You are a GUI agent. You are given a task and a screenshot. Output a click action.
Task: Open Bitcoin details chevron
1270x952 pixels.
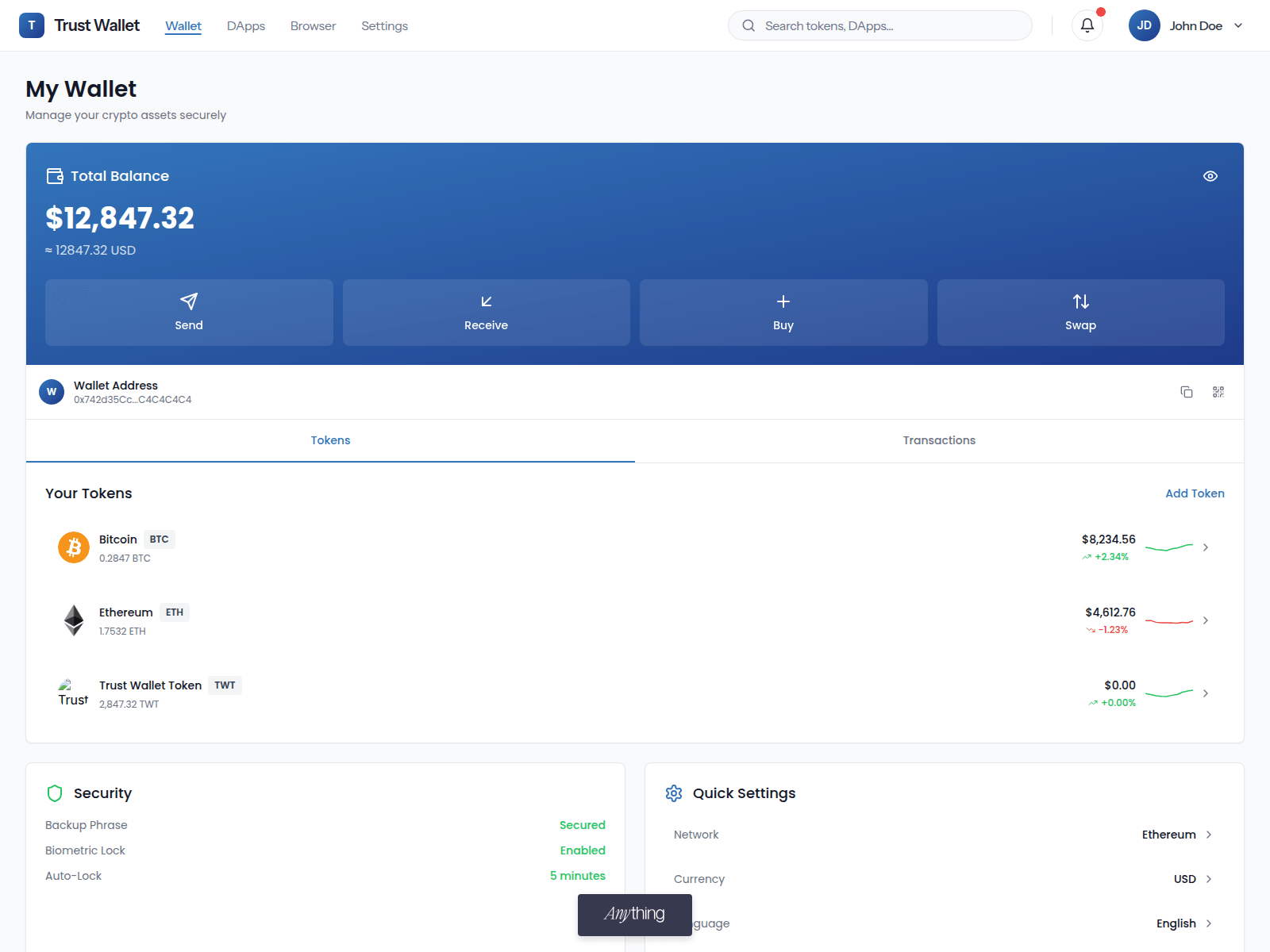pyautogui.click(x=1206, y=547)
